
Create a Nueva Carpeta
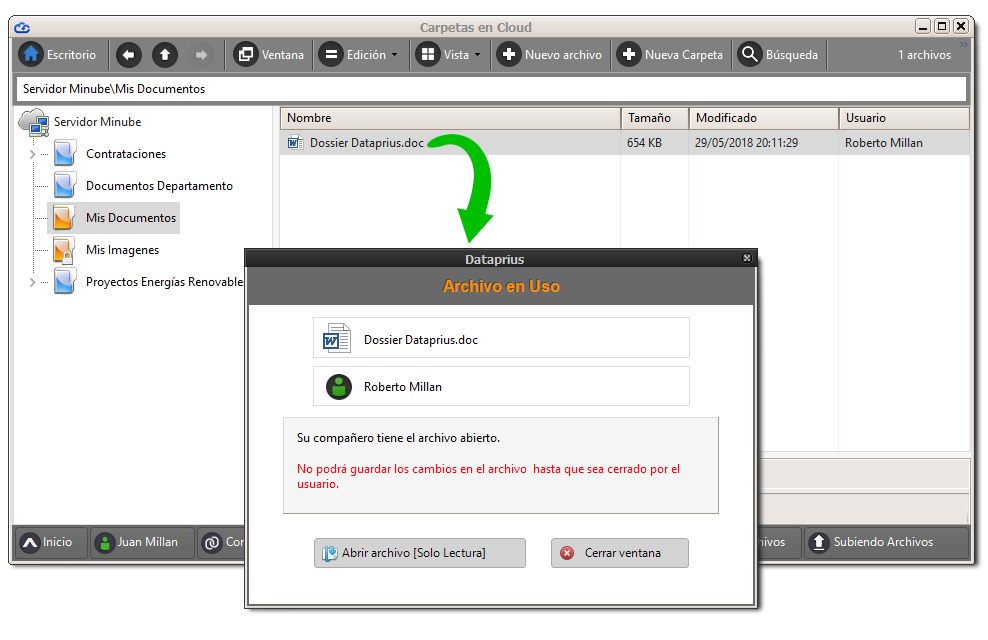[x=670, y=55]
